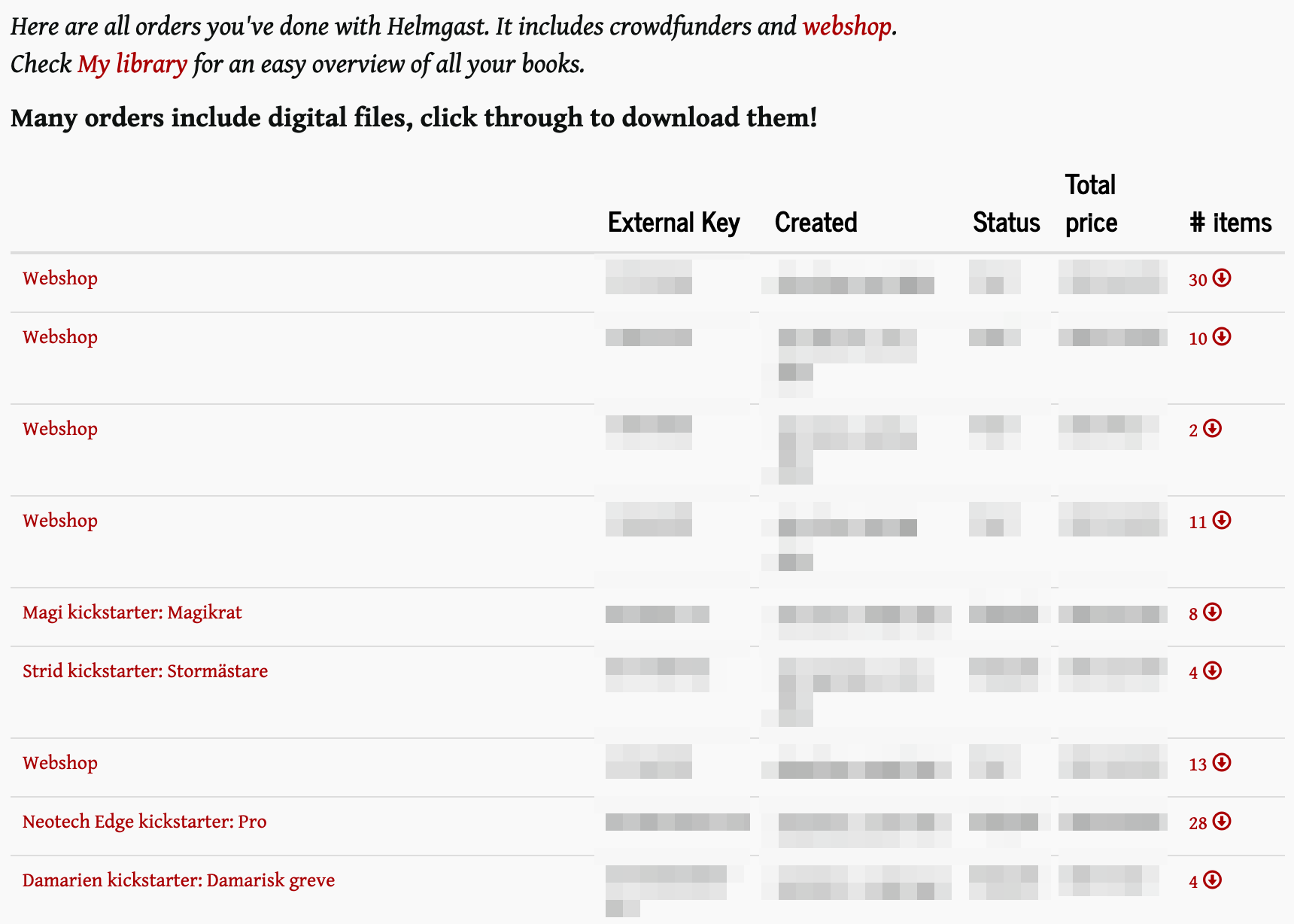This screenshot has height=924, width=1294.
Task: Open Neotech Edge kickstarter: Pro order
Action: [x=144, y=822]
